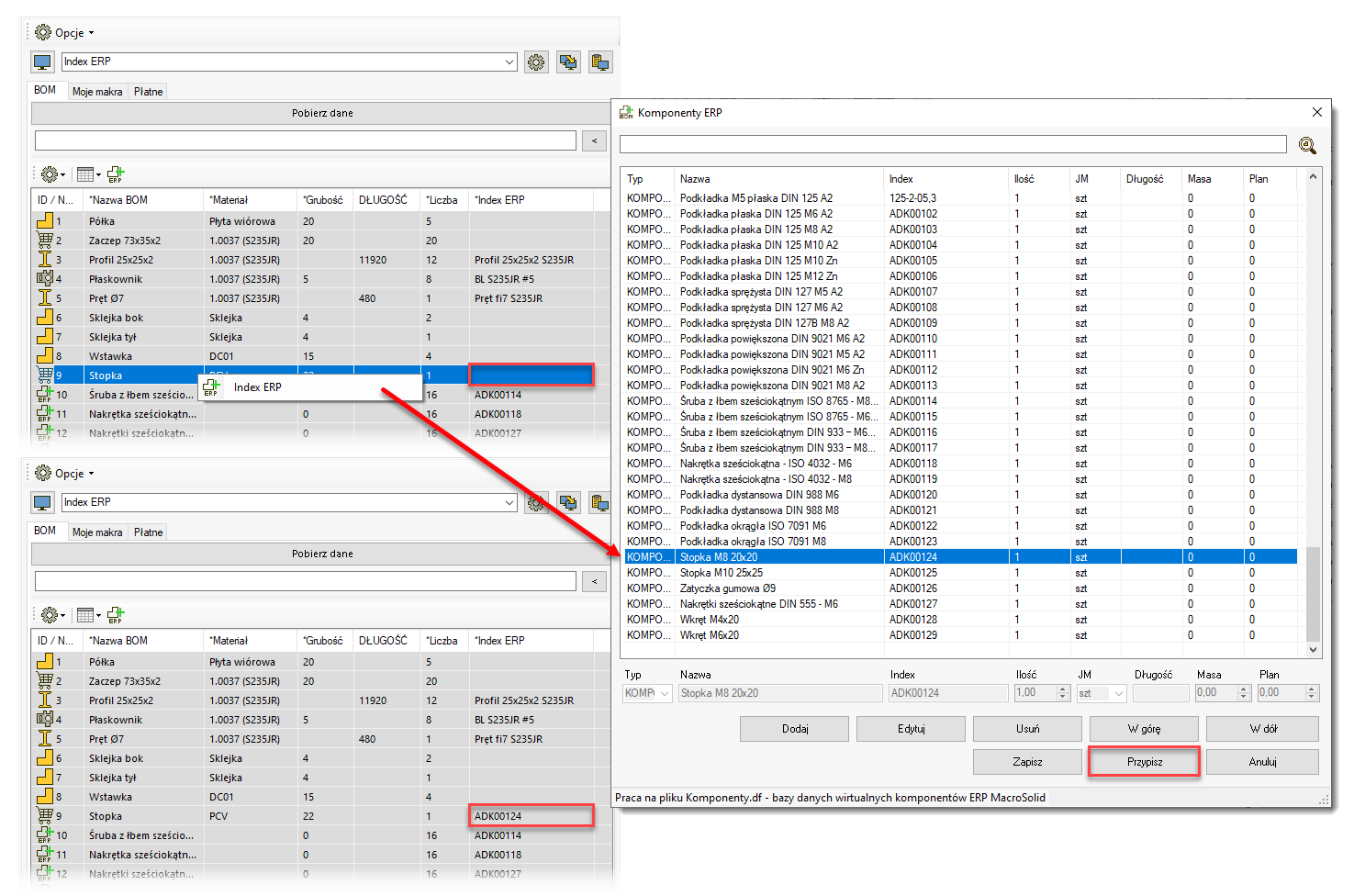Click the two-monitors transfer icon in upper panel
Screen dimensions: 1354x896
568,62
